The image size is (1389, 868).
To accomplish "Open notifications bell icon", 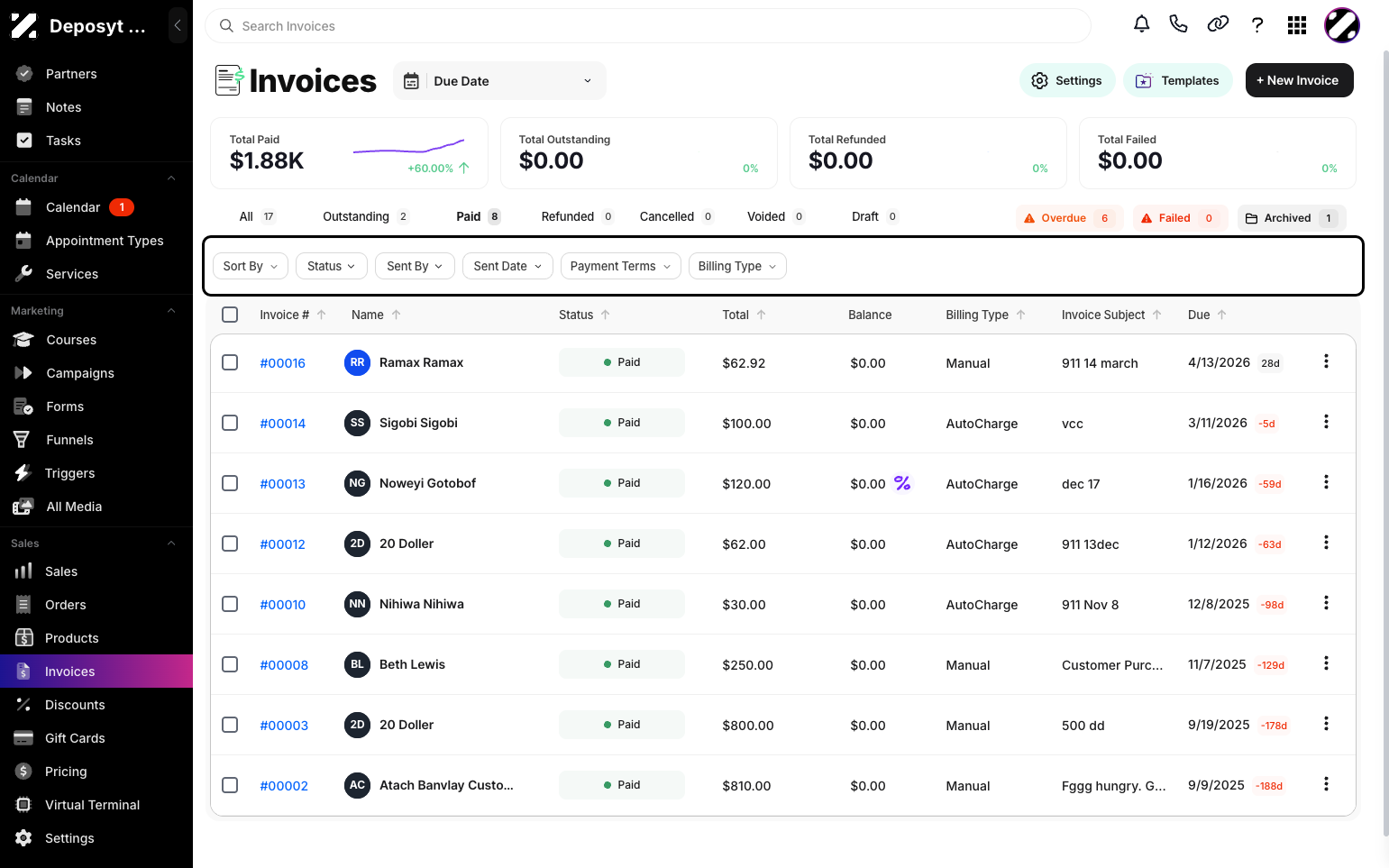I will coord(1141,24).
